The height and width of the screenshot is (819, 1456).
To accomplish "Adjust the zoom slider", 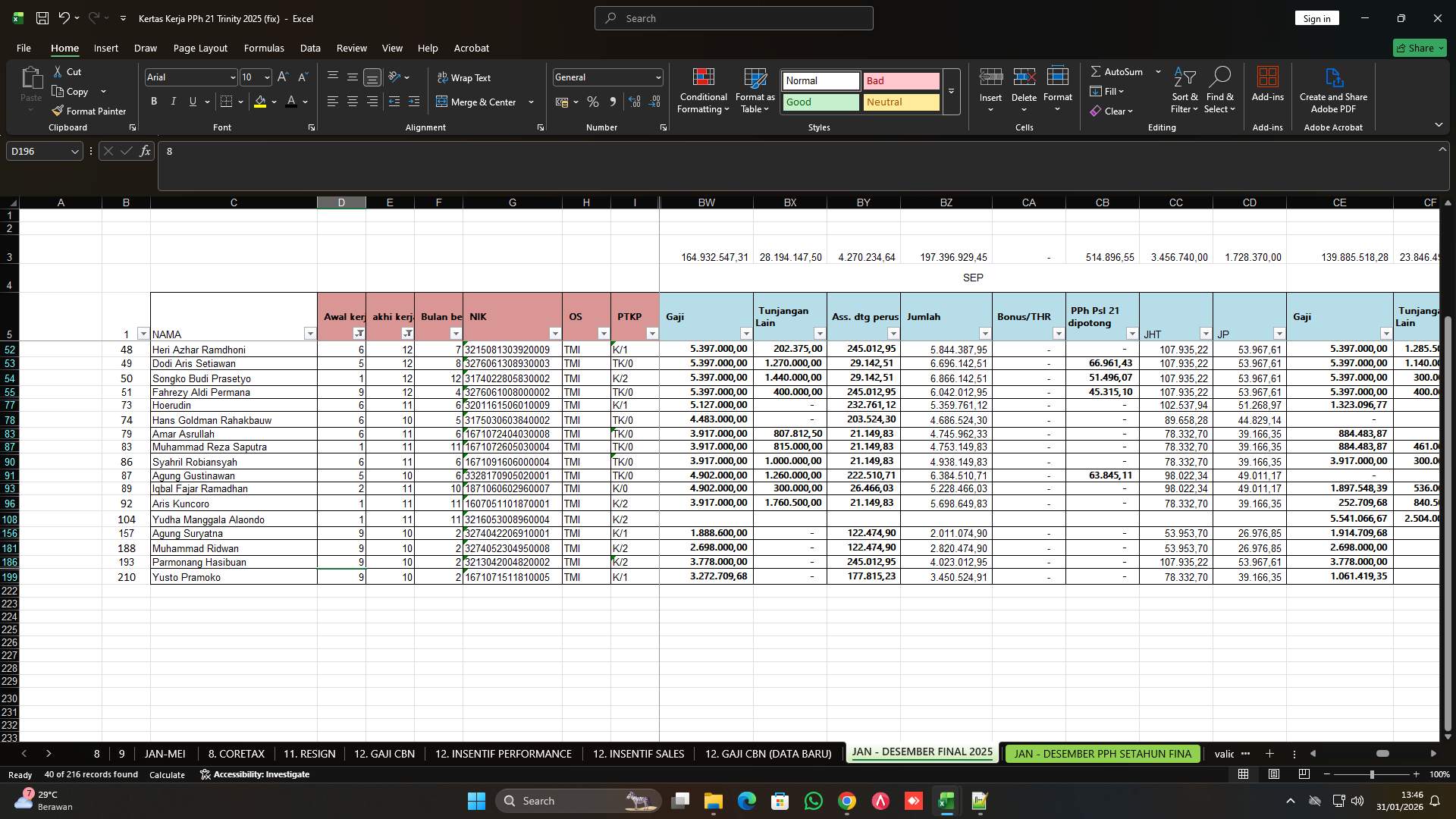I will coord(1371,774).
